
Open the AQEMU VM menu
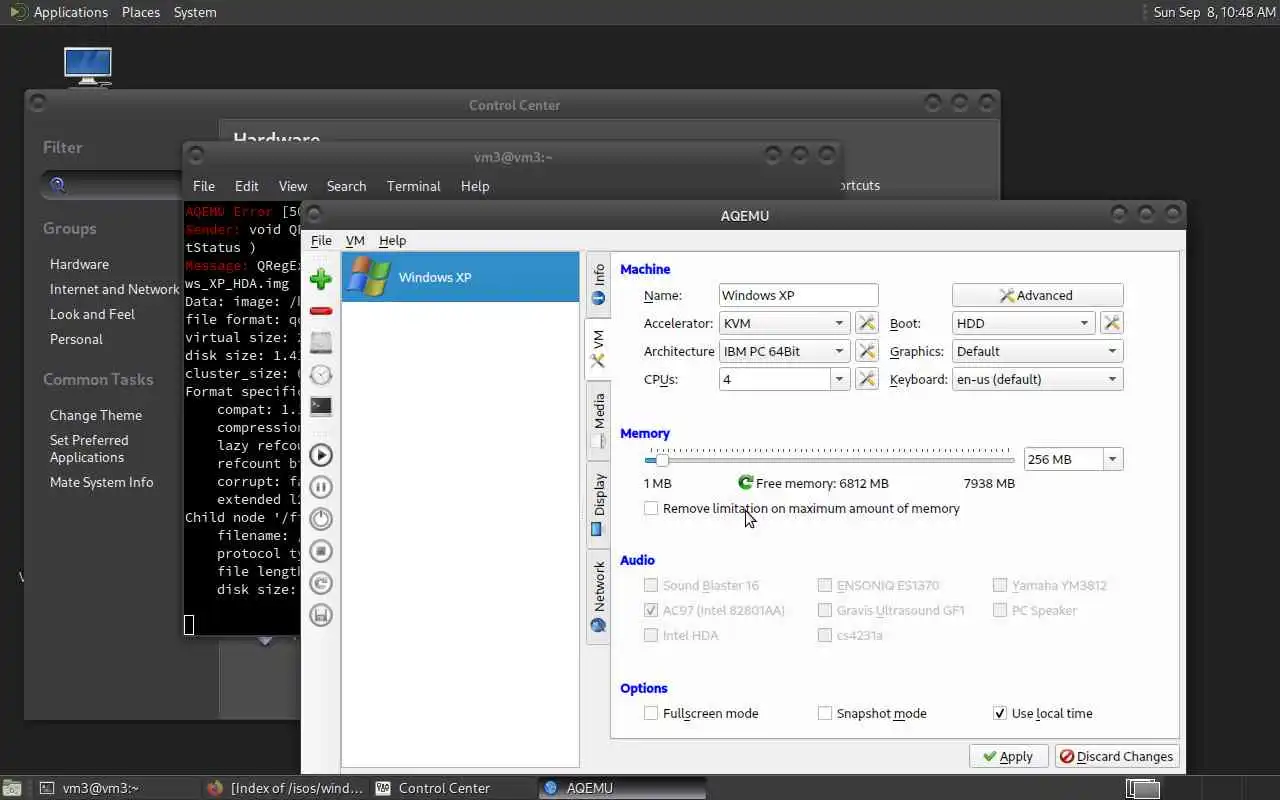355,240
